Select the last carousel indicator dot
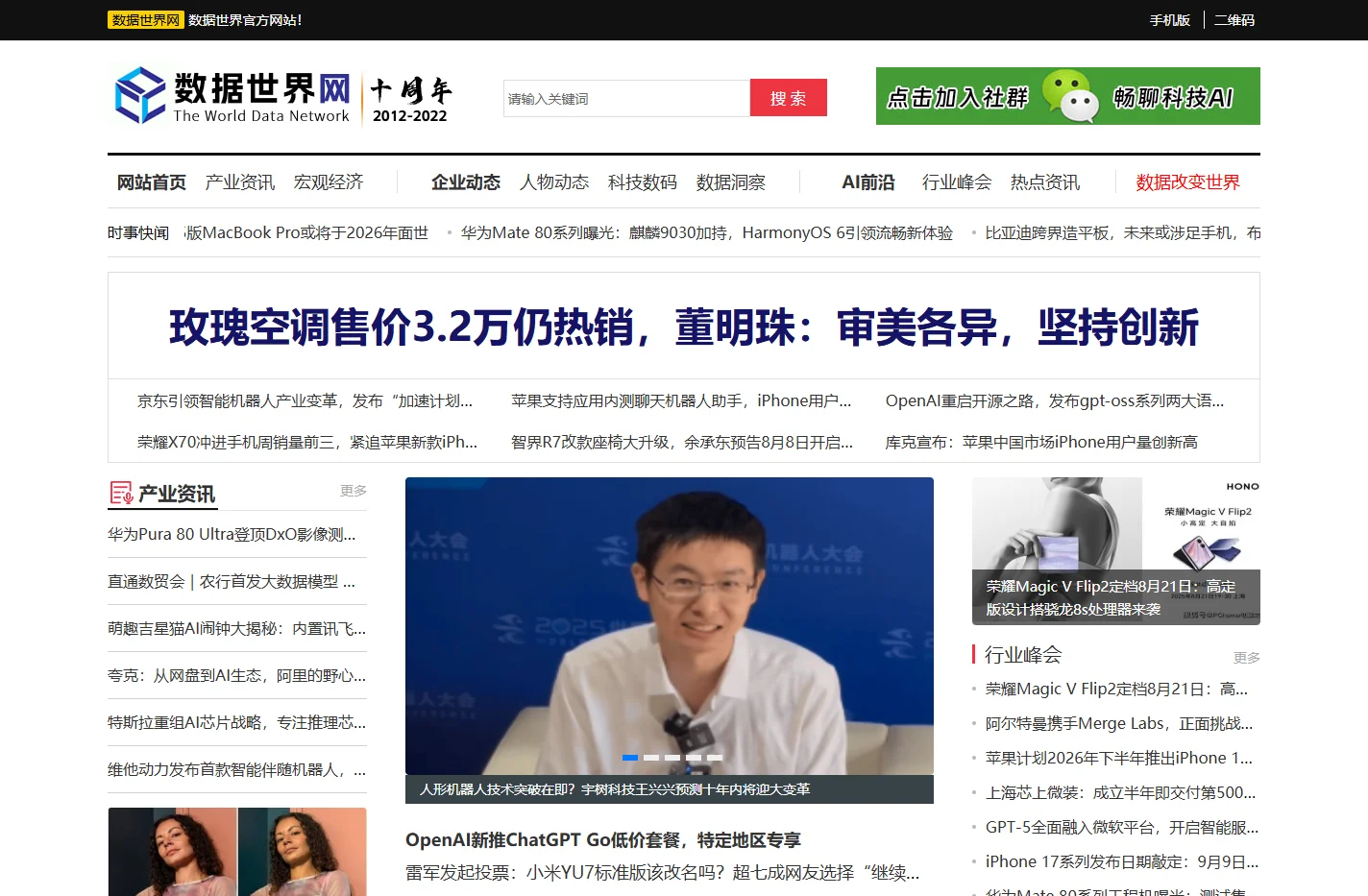This screenshot has height=896, width=1368. [715, 758]
